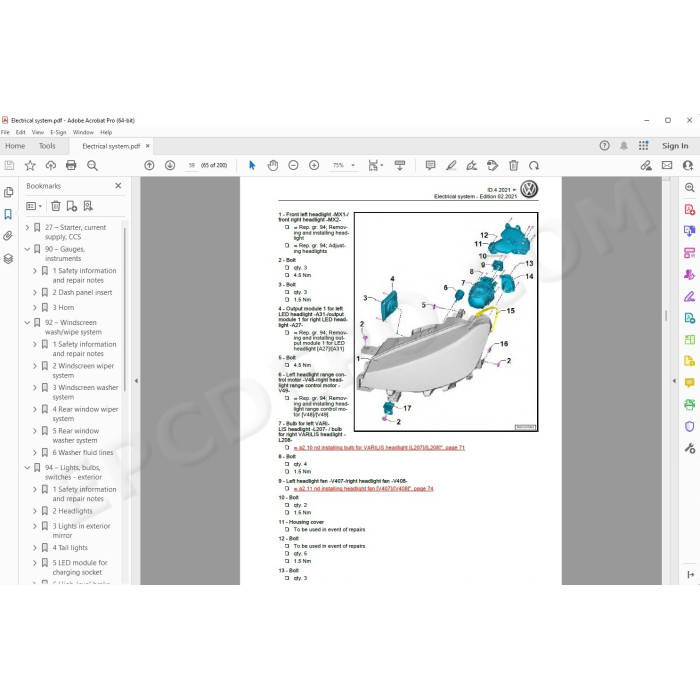Rotate page clockwise icon
Image resolution: width=700 pixels, height=700 pixels.
point(534,166)
